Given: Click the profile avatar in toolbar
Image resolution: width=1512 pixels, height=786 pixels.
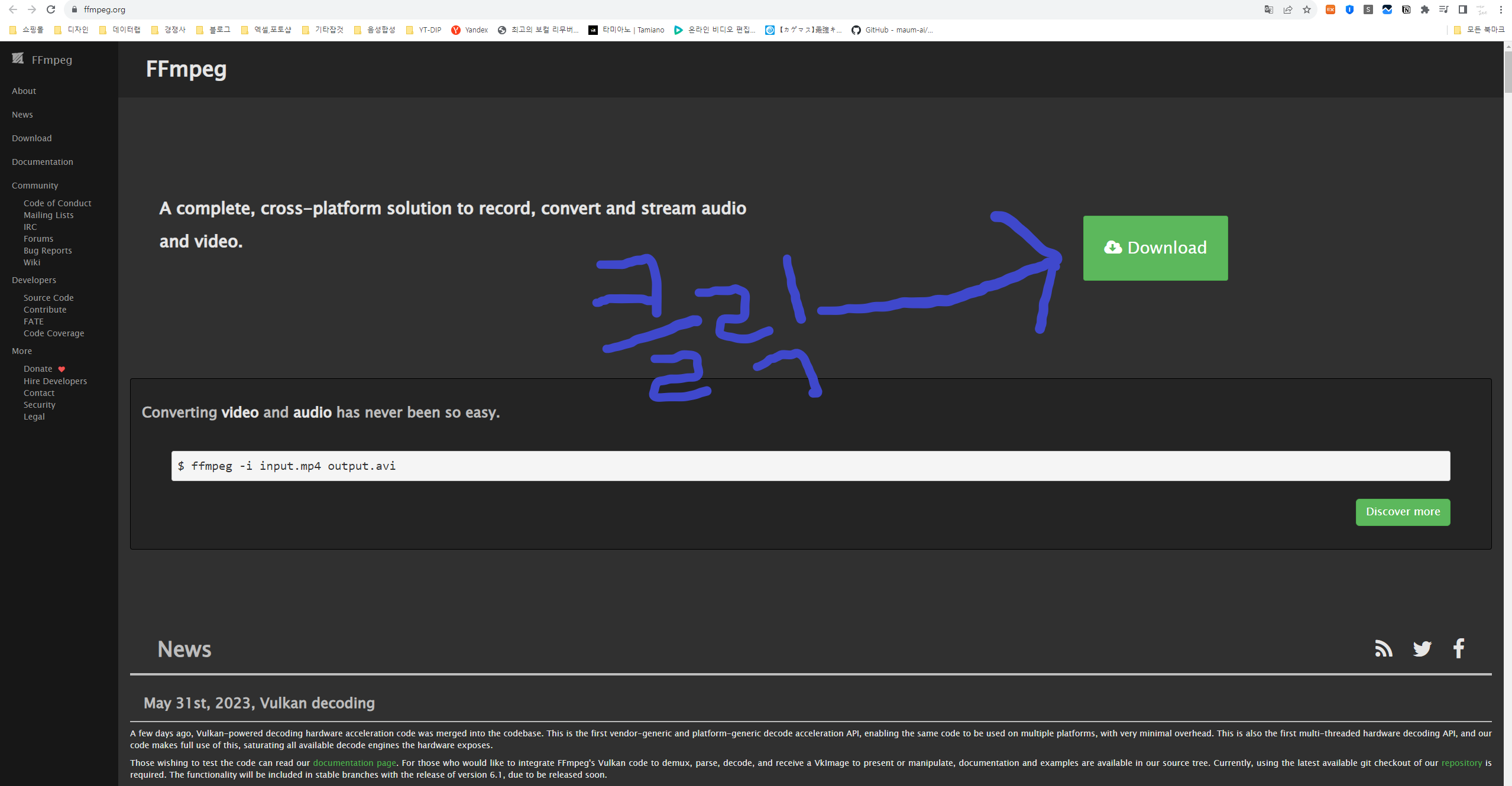Looking at the screenshot, I should point(1482,9).
